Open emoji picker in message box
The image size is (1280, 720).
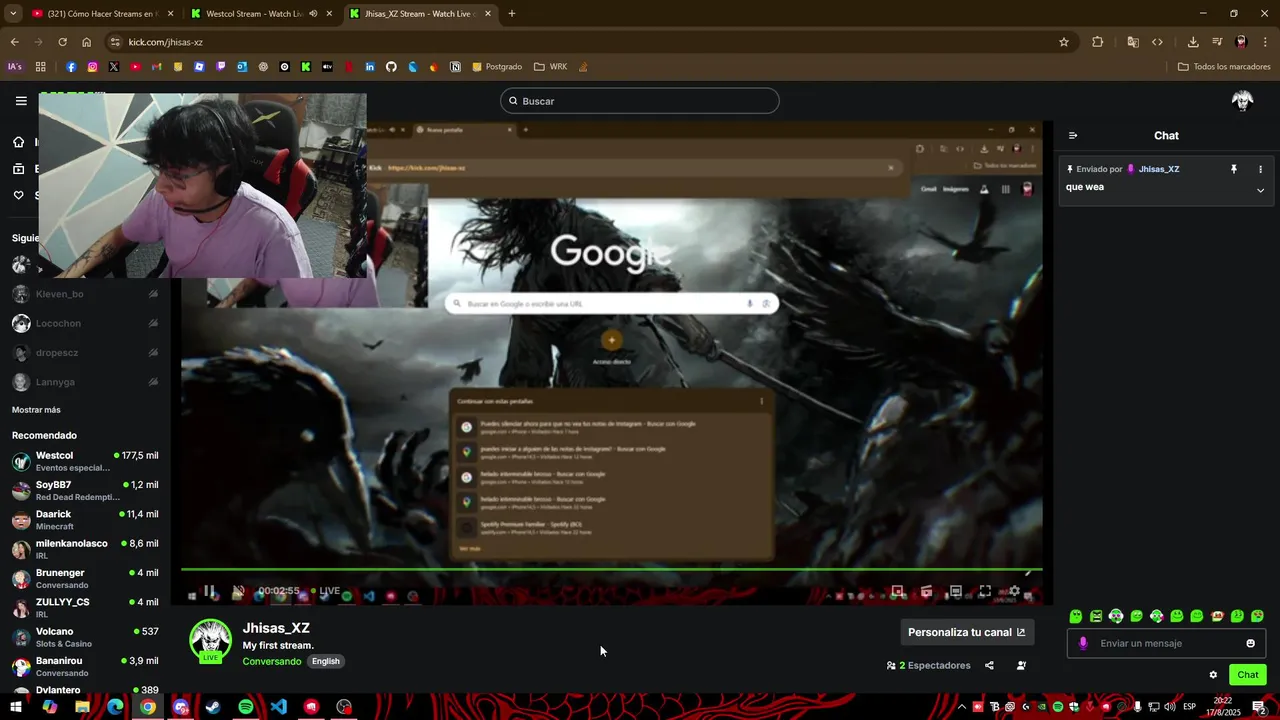click(x=1250, y=643)
